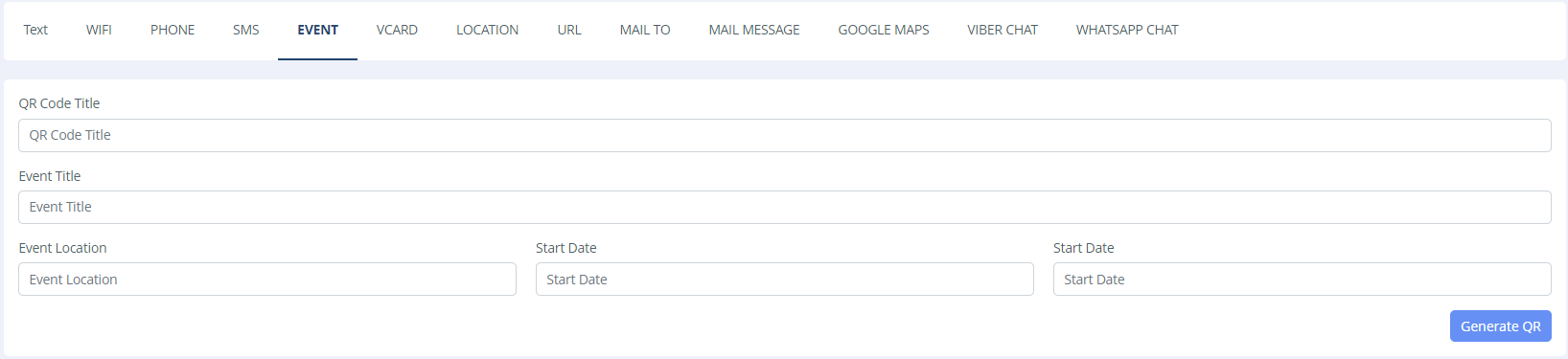
Task: Go to the WHATSAPP CHAT tab
Action: coord(1127,30)
